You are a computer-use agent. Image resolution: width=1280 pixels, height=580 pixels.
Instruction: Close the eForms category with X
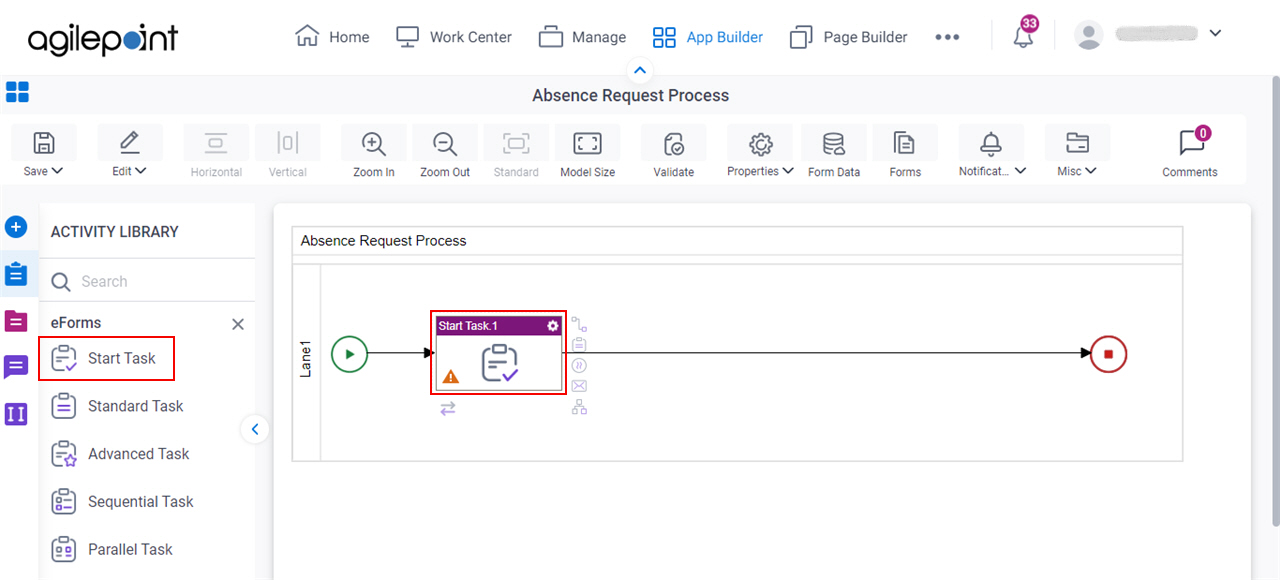click(238, 324)
